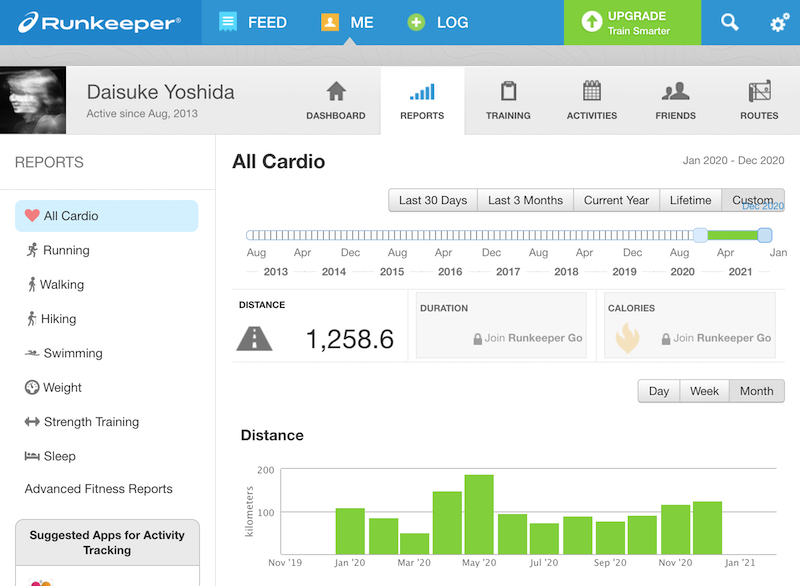This screenshot has height=586, width=800.
Task: Click the profile photo thumbnail
Action: click(33, 100)
